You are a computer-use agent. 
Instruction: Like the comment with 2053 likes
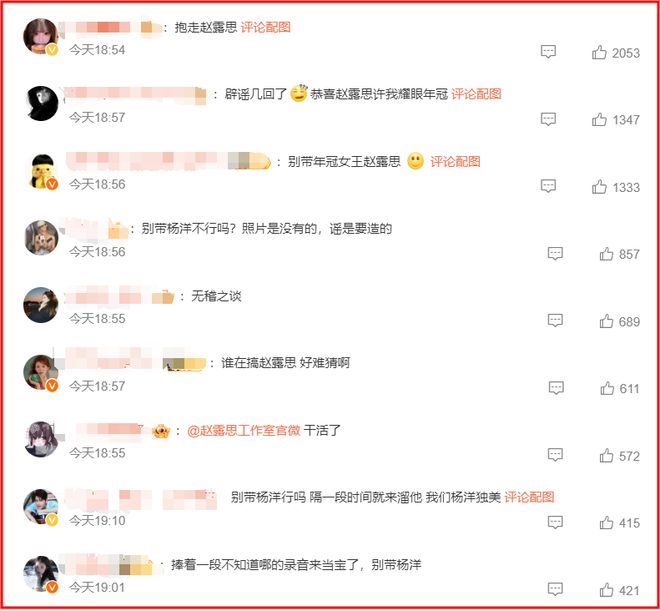(x=599, y=53)
